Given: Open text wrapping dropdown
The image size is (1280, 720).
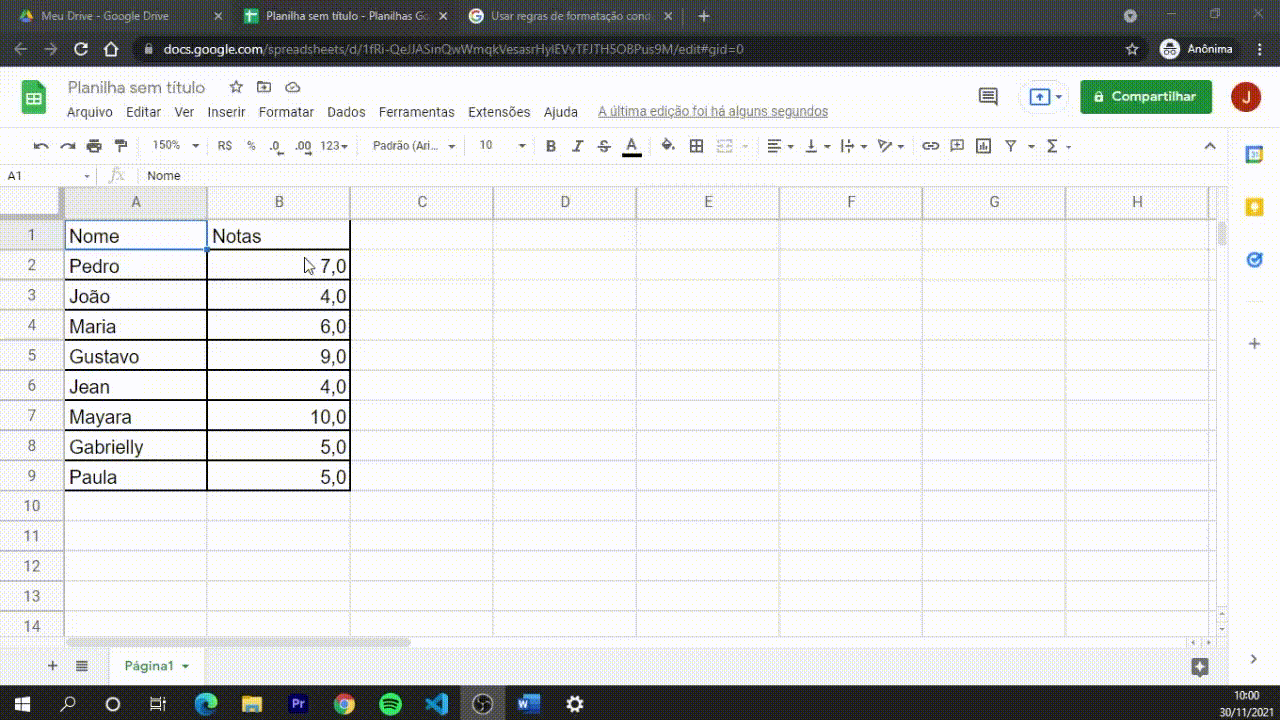Looking at the screenshot, I should click(853, 146).
